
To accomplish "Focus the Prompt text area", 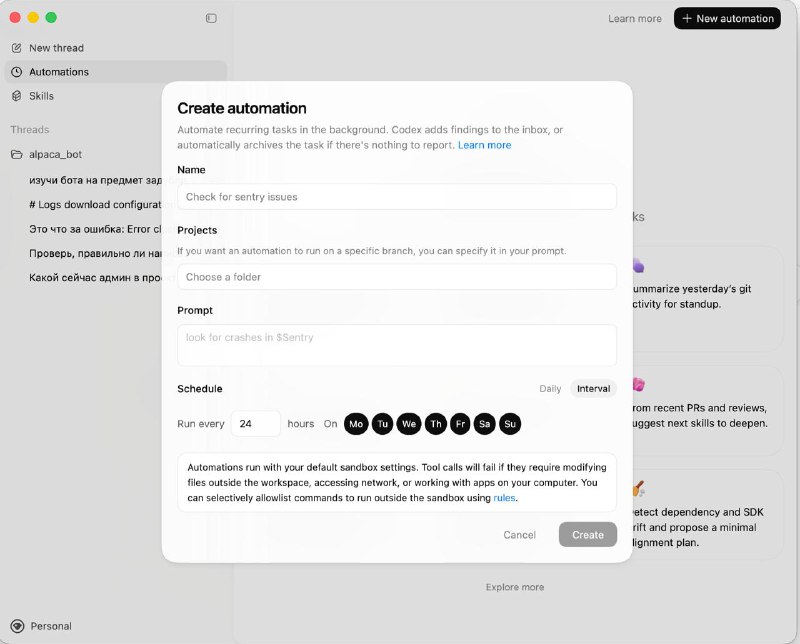I will point(396,345).
